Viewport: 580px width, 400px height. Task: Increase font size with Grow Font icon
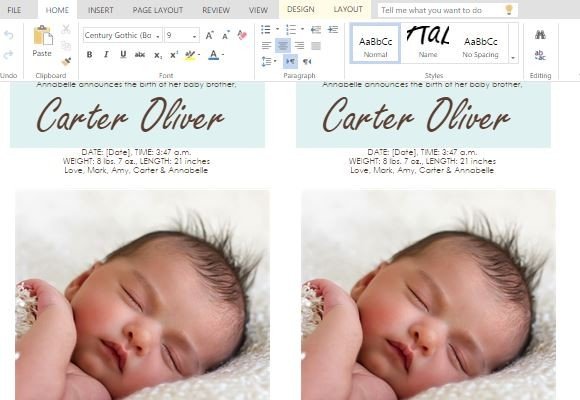(x=209, y=35)
